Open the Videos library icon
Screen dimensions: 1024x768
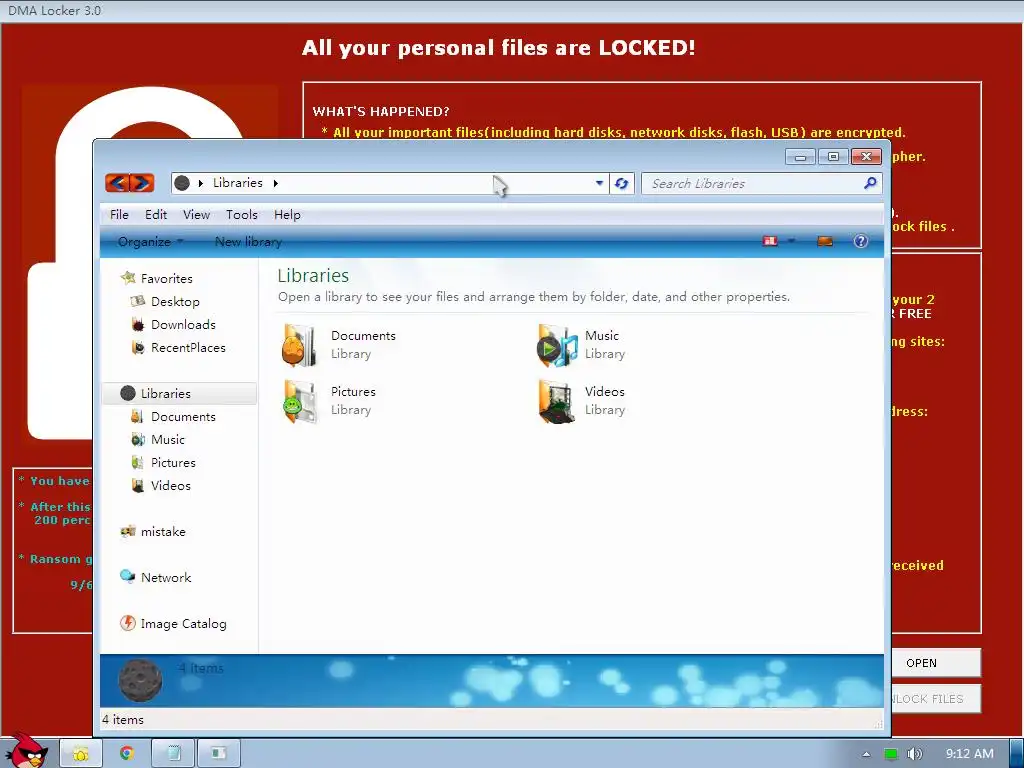(556, 401)
